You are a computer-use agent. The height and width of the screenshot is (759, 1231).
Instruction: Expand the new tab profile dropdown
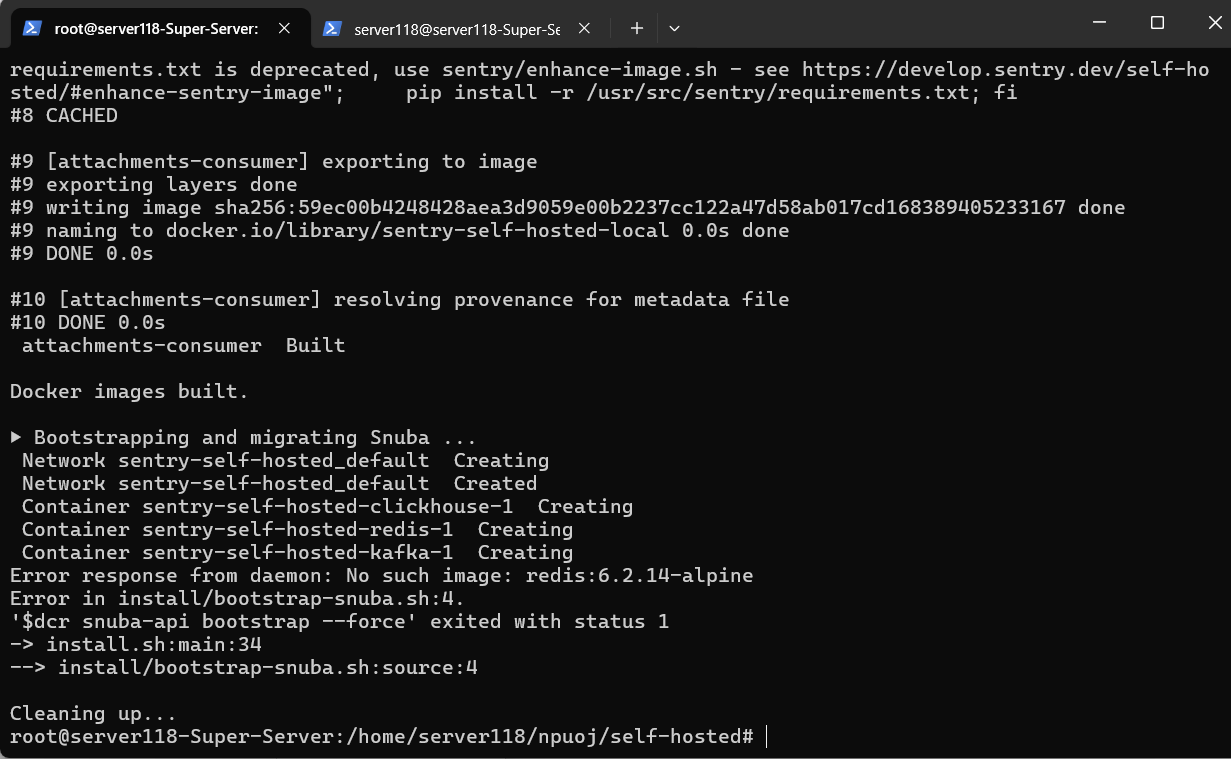(674, 29)
